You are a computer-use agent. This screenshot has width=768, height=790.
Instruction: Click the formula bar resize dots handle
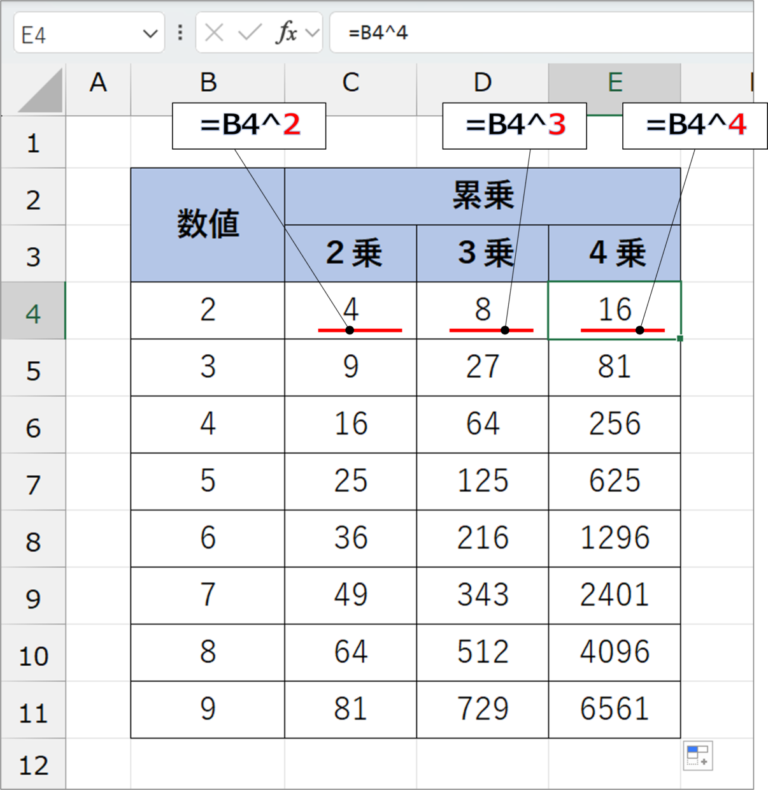coord(180,33)
